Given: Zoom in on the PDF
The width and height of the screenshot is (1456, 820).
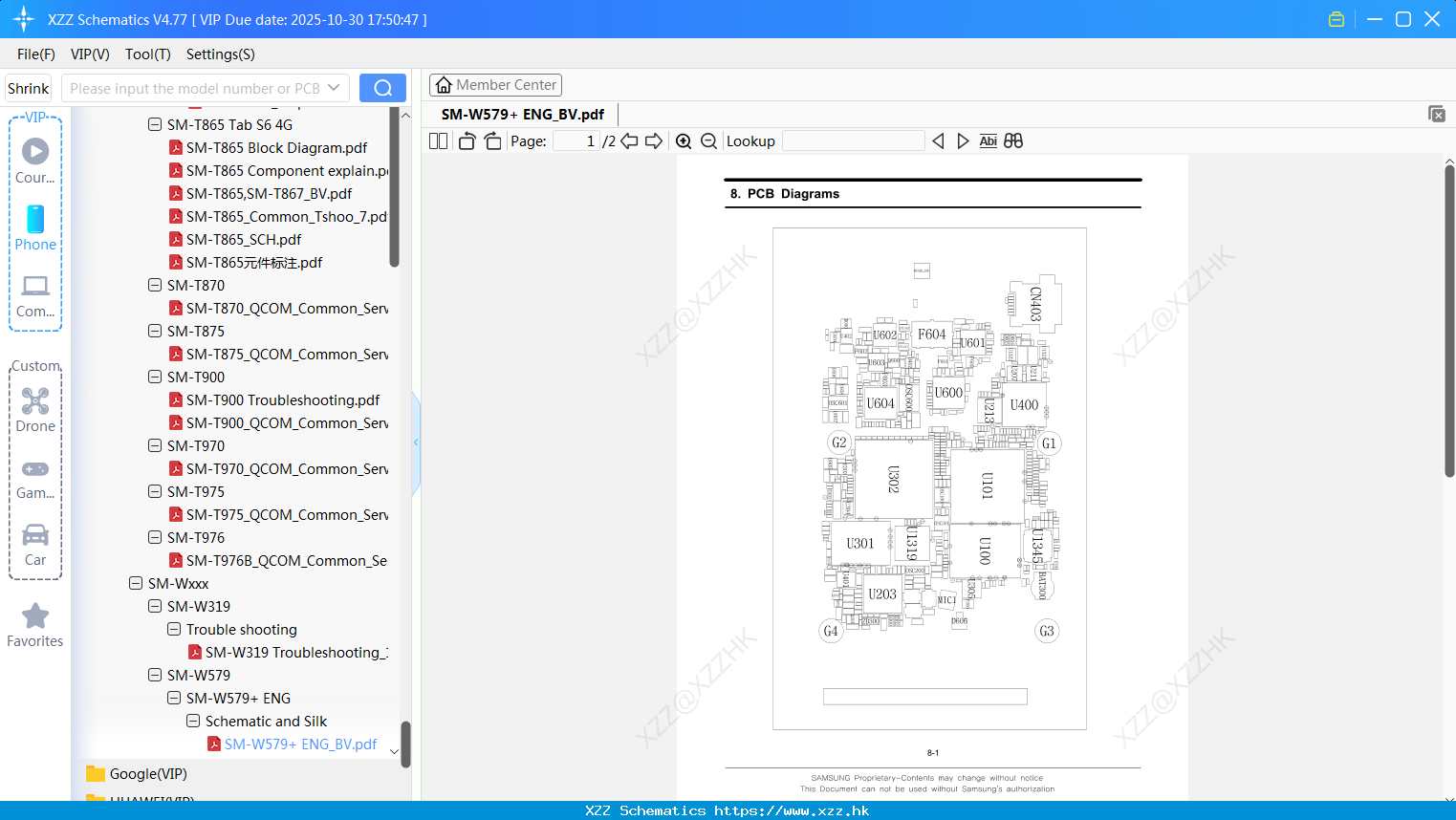Looking at the screenshot, I should point(684,140).
